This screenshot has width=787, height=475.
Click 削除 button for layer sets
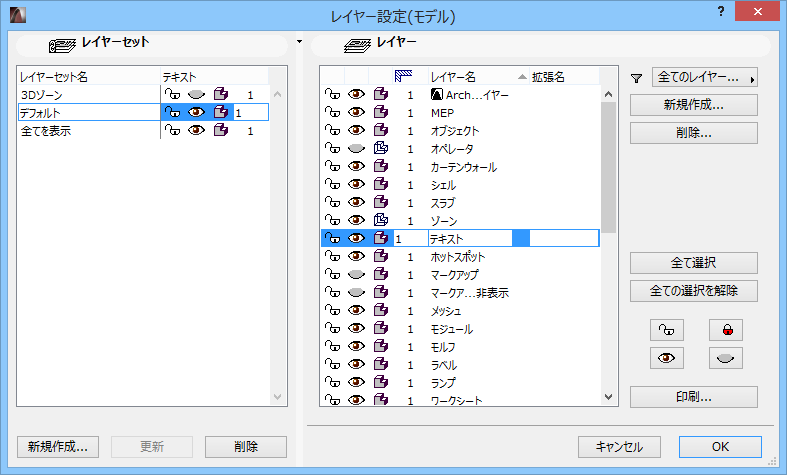[245, 446]
